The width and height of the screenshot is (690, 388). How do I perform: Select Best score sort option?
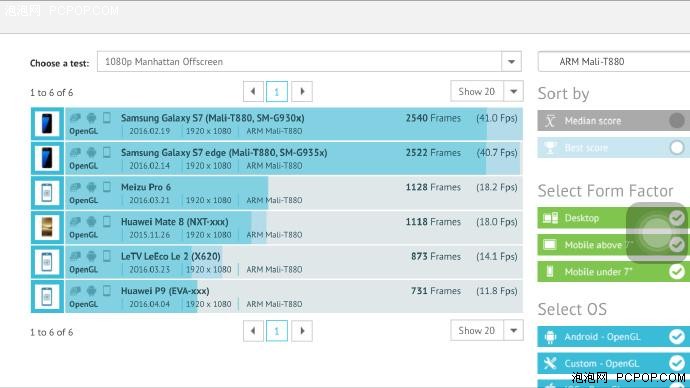pyautogui.click(x=613, y=147)
